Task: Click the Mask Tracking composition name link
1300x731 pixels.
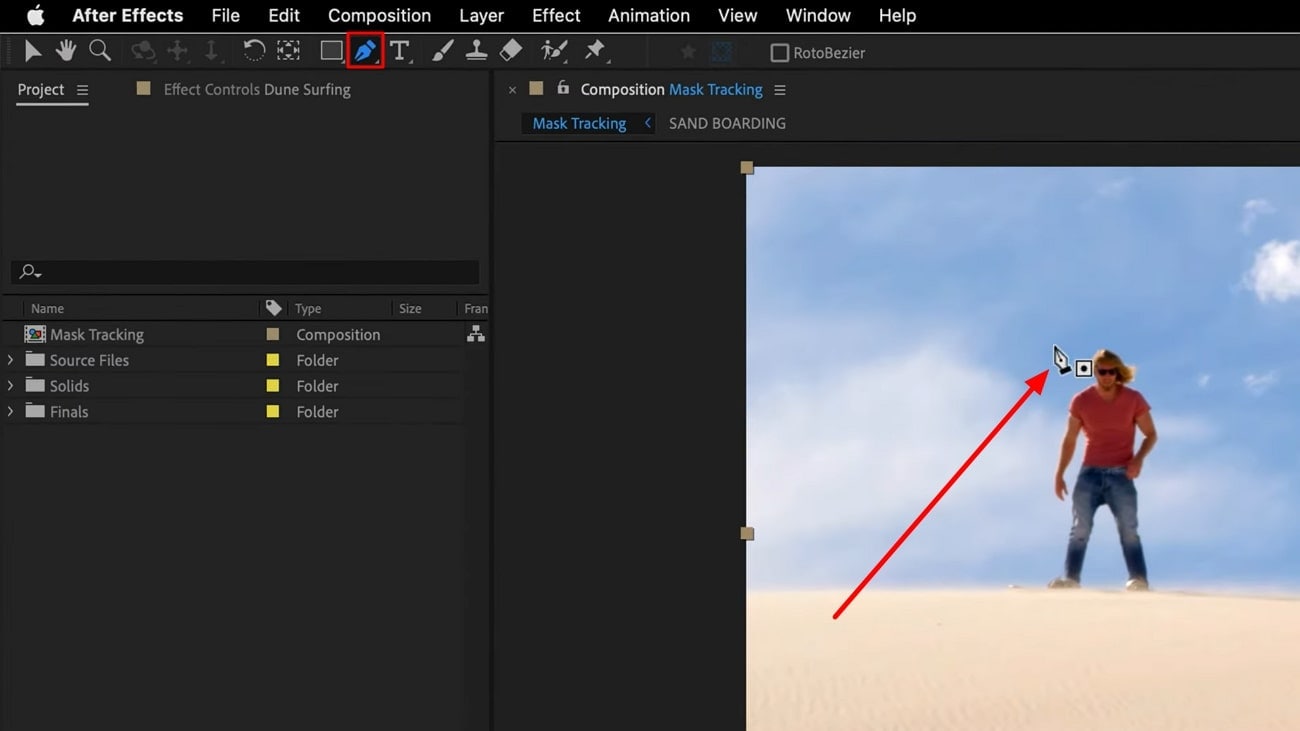Action: (x=716, y=90)
